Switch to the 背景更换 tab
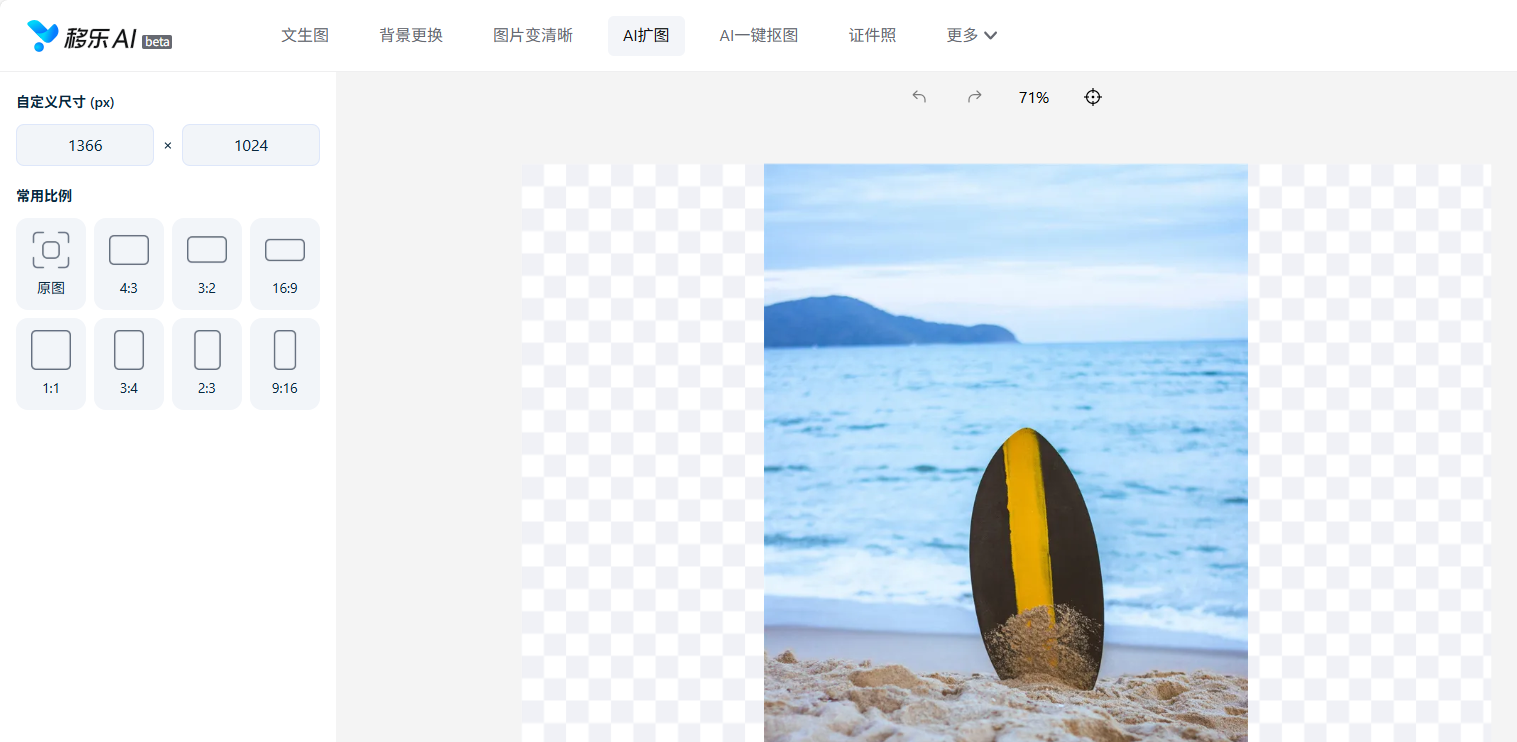This screenshot has width=1517, height=742. pos(411,36)
